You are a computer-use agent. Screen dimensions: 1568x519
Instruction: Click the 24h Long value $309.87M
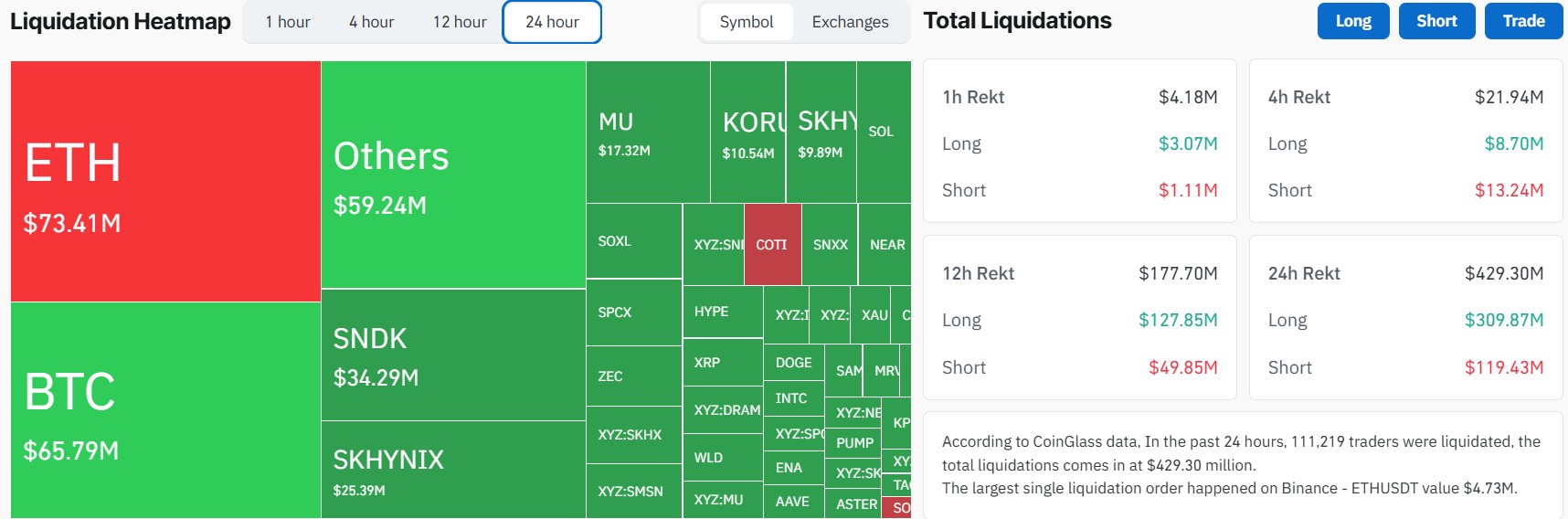pyautogui.click(x=1504, y=320)
